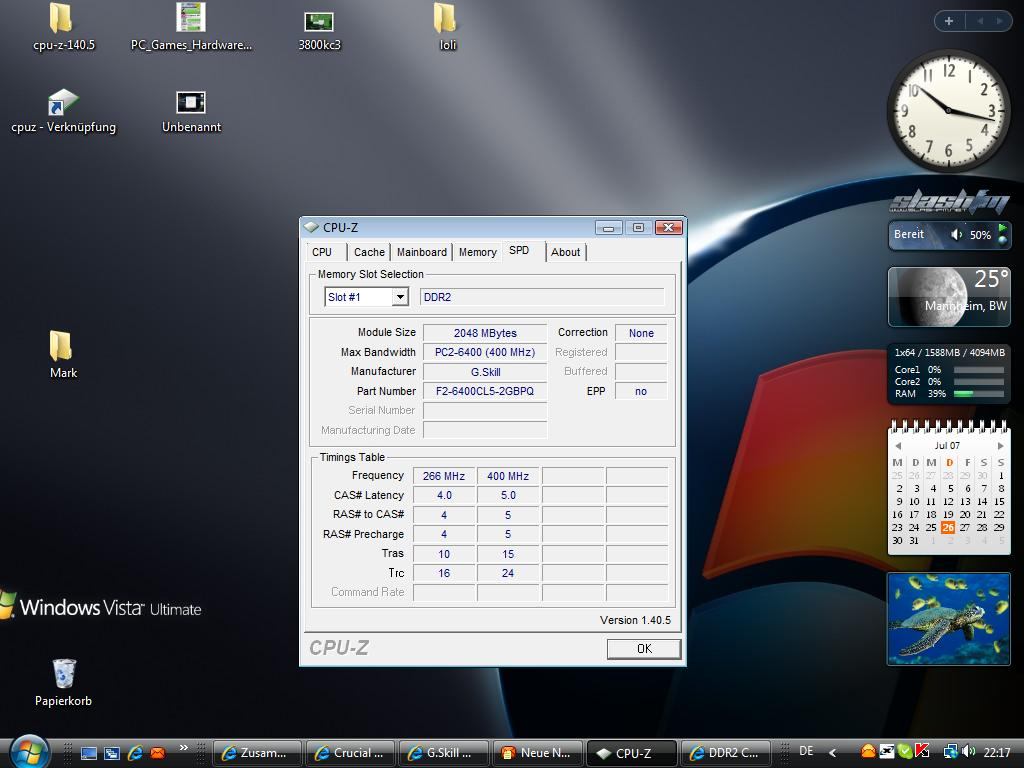Open the Memory tab
1024x768 pixels.
477,252
